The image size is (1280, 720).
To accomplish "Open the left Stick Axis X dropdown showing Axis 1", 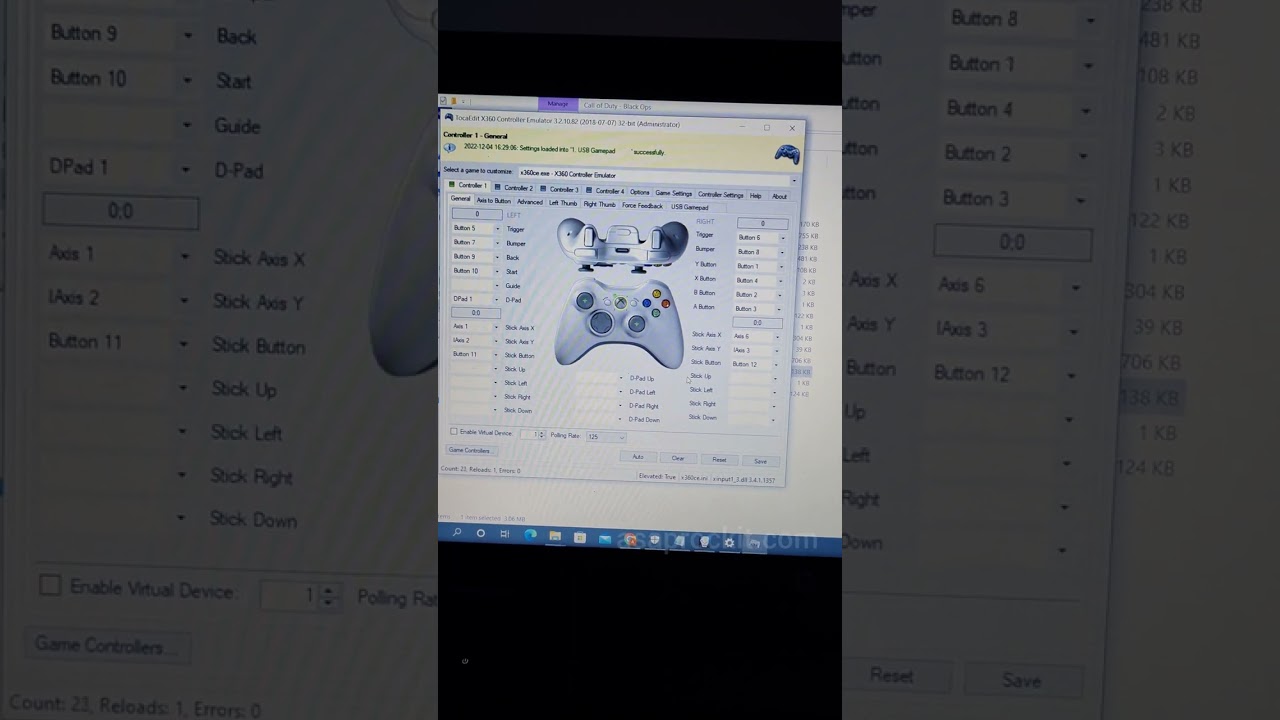I will click(x=476, y=326).
